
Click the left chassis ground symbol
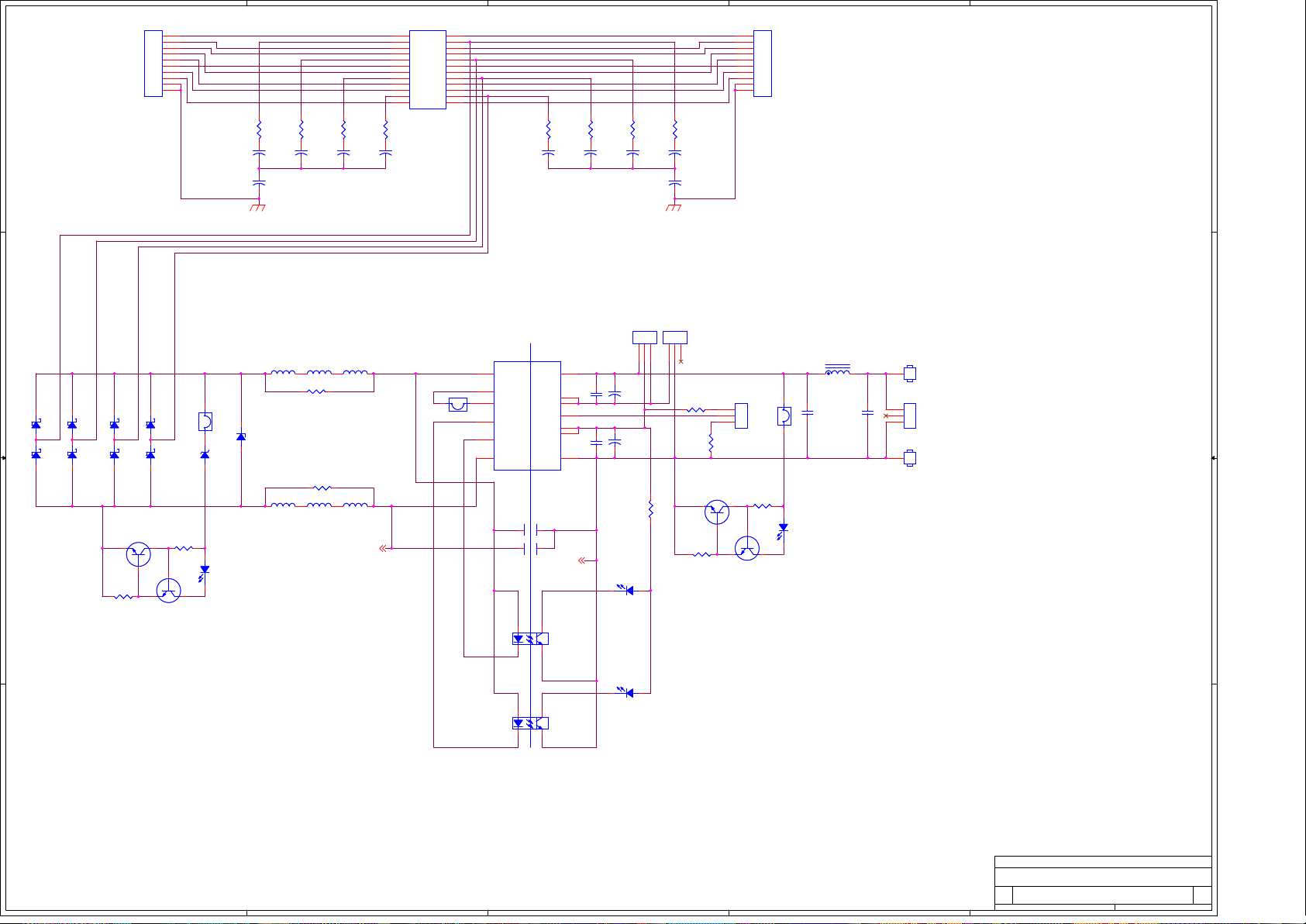(x=258, y=207)
